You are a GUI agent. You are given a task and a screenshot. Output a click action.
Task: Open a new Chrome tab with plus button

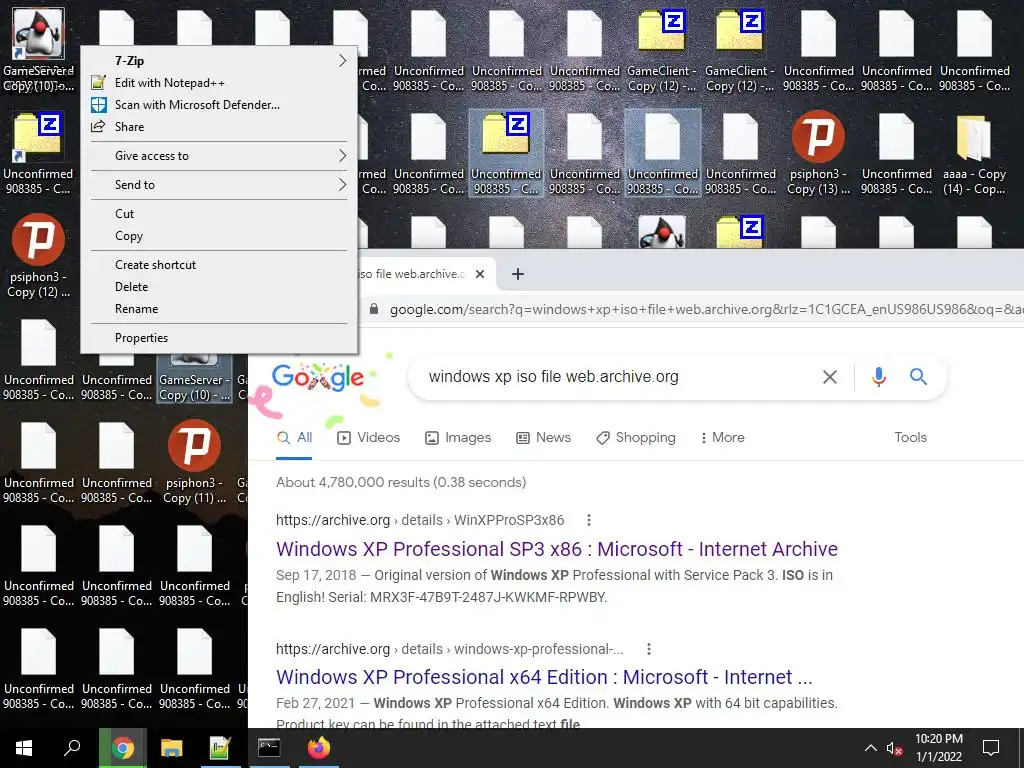(x=518, y=274)
